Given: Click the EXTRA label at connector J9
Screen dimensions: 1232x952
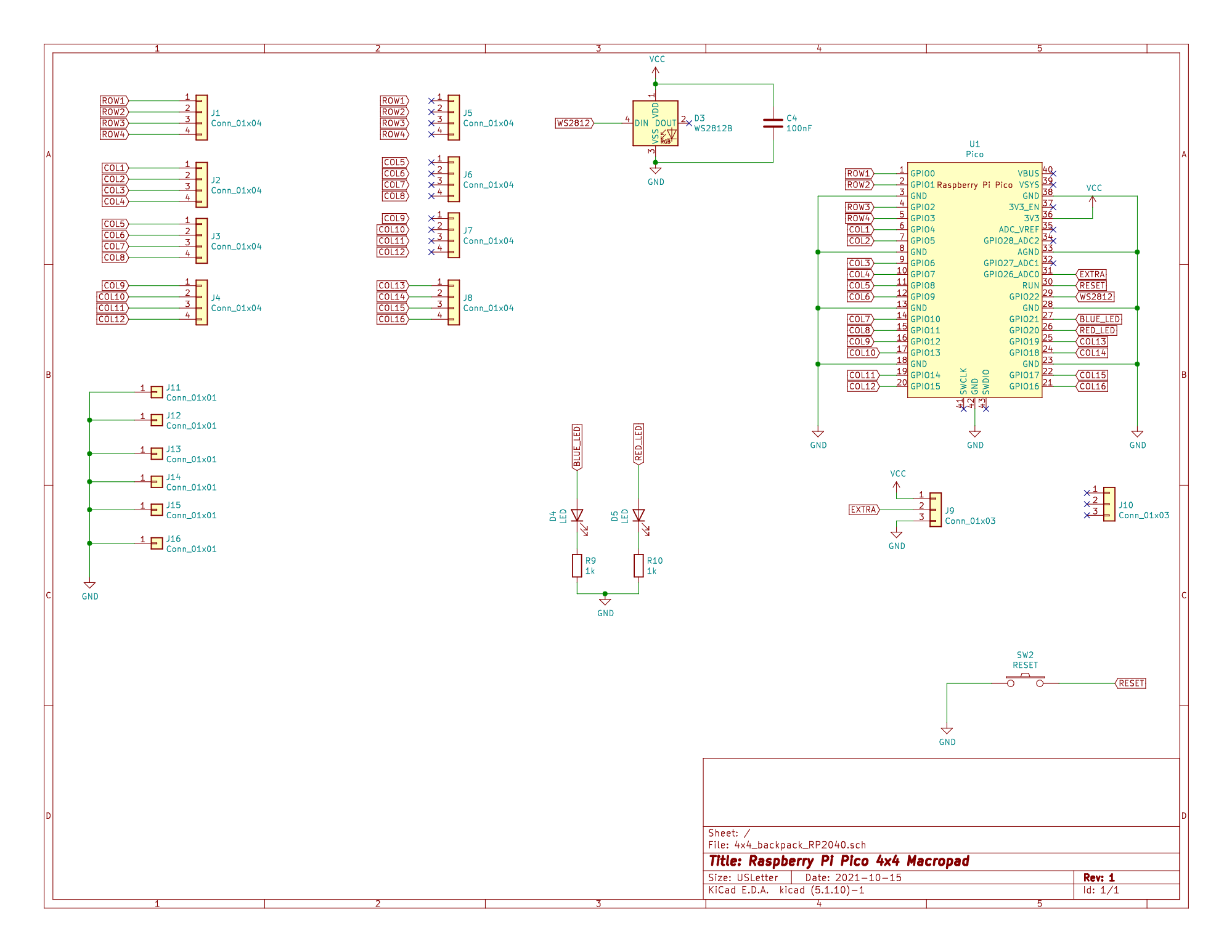Looking at the screenshot, I should tap(865, 510).
